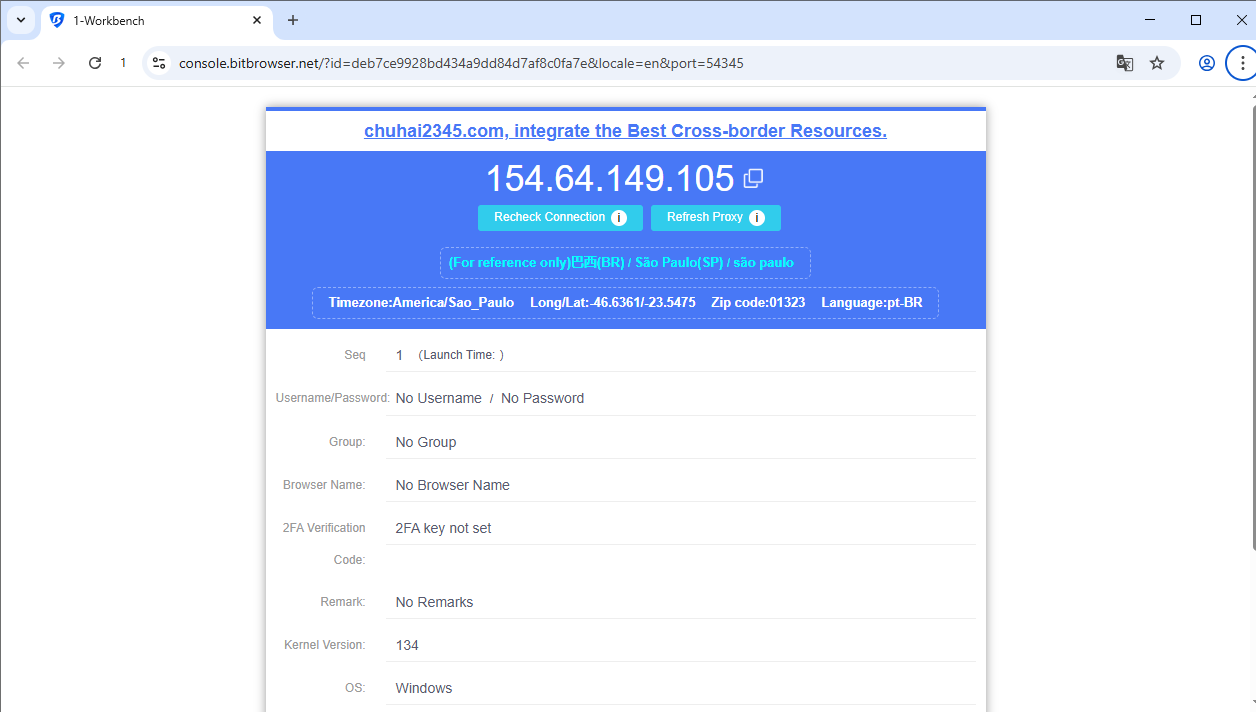1256x712 pixels.
Task: Minimize the browser window
Action: [1150, 20]
